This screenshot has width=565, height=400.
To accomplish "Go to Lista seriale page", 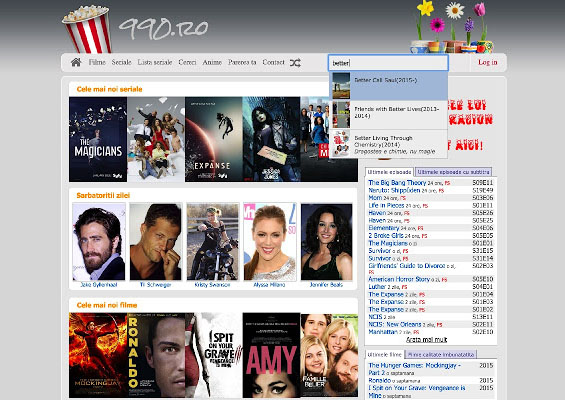I will [155, 62].
